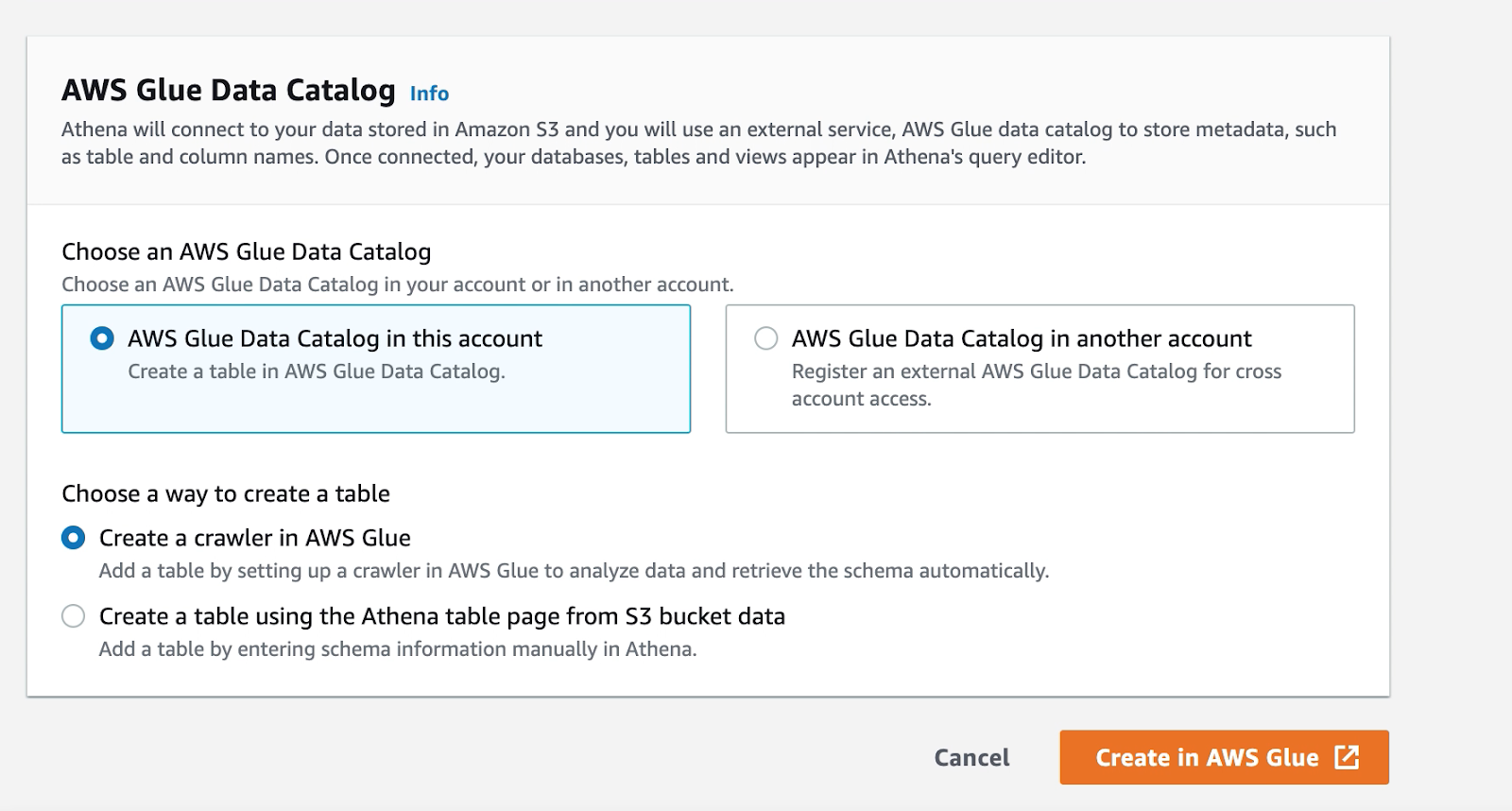
Task: Click the "AWS Glue Data Catalog in this account" label
Action: pos(335,338)
